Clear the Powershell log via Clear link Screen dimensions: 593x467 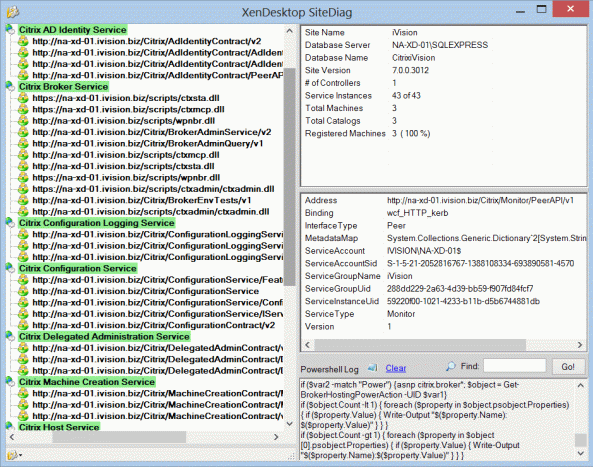tap(396, 368)
